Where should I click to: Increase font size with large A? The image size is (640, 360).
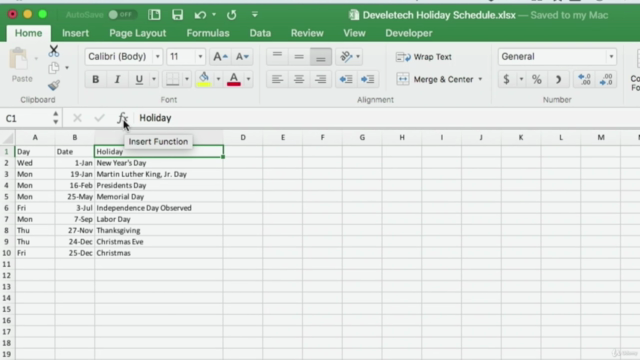click(x=220, y=57)
